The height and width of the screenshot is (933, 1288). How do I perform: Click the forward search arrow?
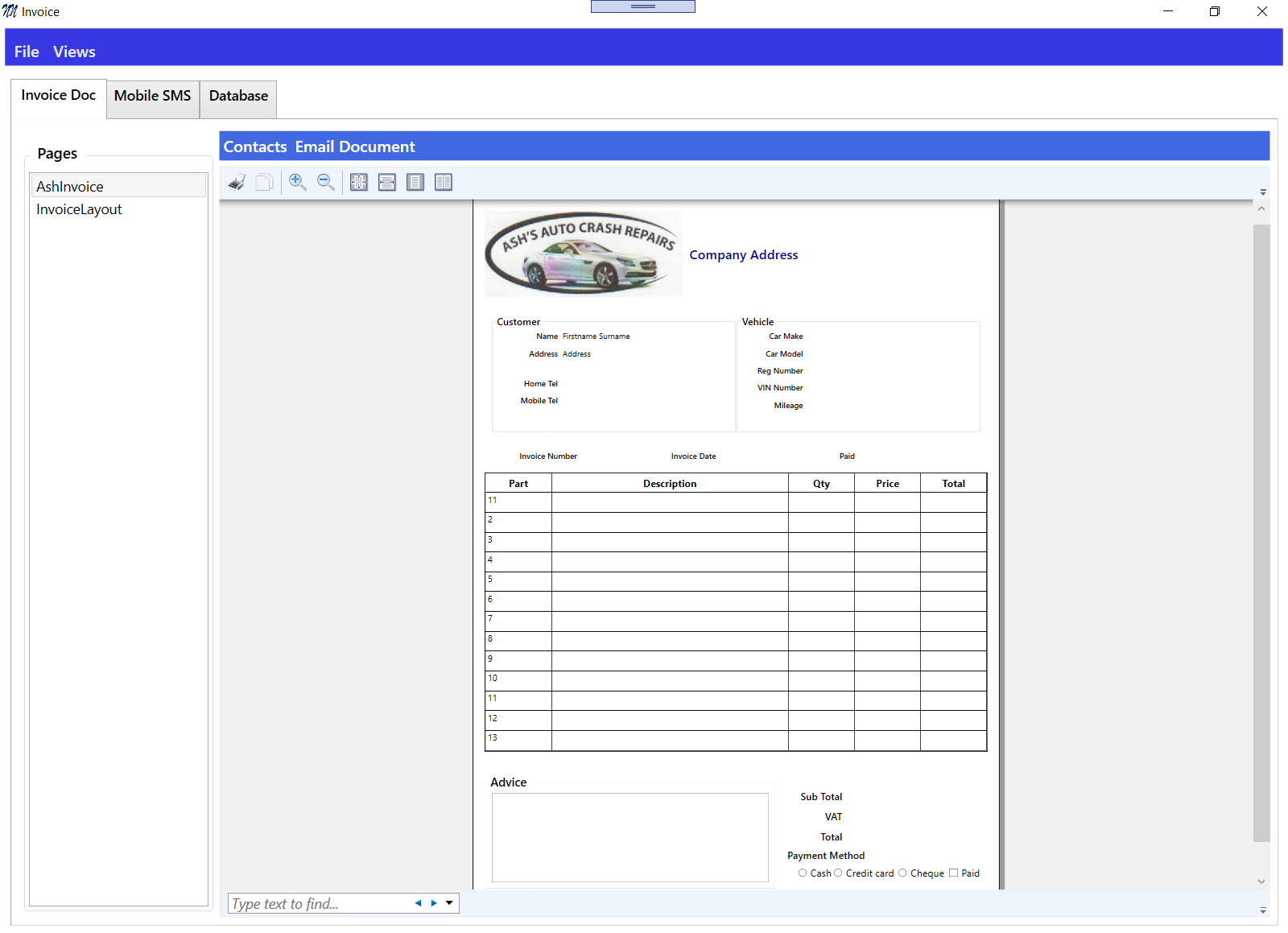pyautogui.click(x=434, y=903)
